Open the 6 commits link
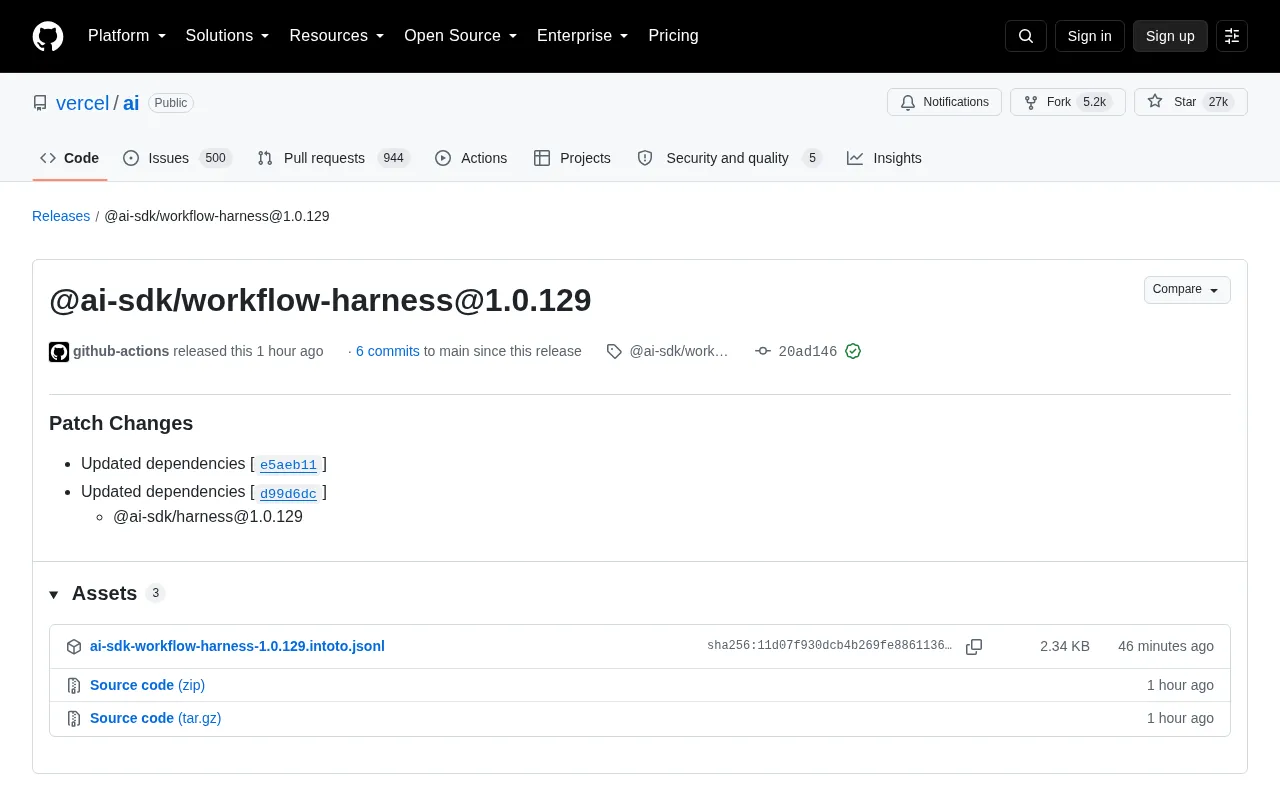 (388, 351)
